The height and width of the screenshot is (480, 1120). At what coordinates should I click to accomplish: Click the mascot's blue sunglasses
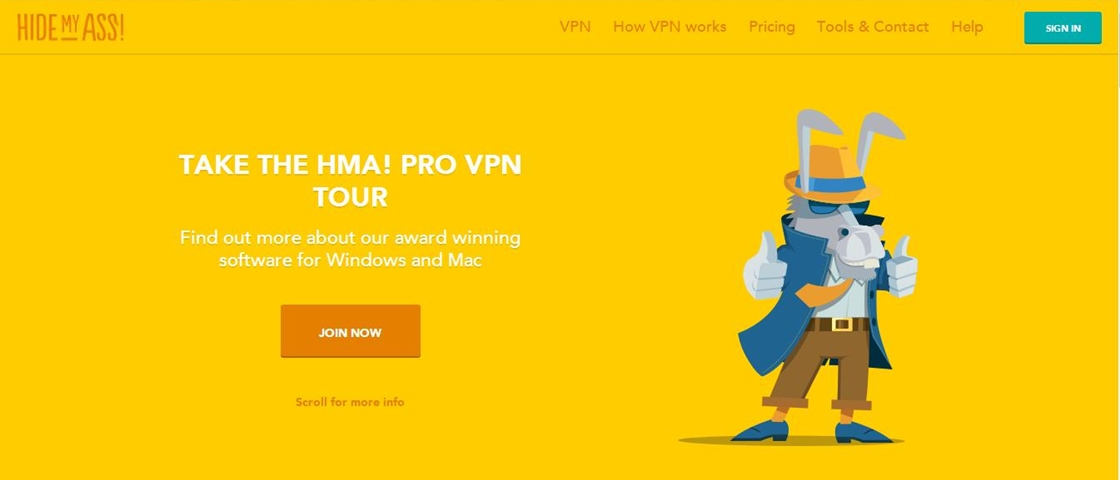828,209
